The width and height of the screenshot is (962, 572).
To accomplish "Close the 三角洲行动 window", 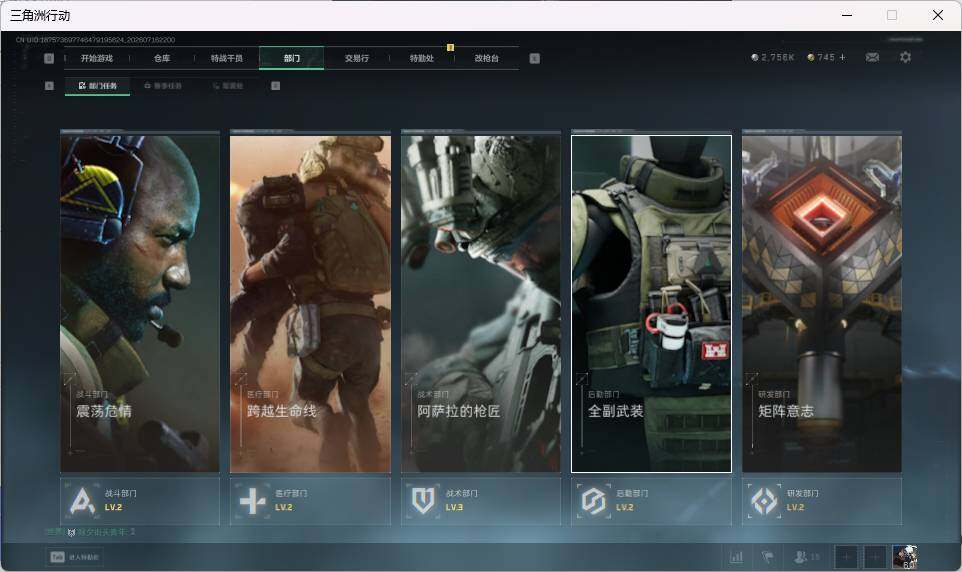I will coord(937,15).
